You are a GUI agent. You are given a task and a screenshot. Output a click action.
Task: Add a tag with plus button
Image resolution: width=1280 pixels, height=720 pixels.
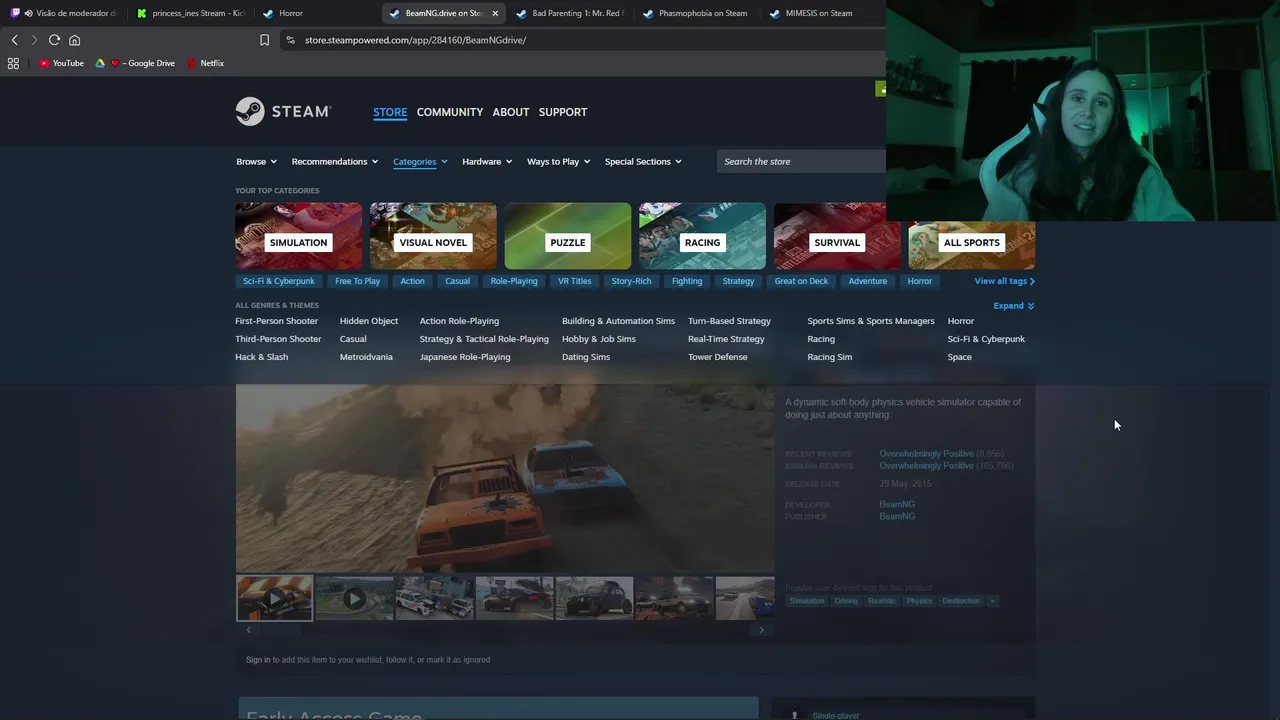tap(992, 601)
